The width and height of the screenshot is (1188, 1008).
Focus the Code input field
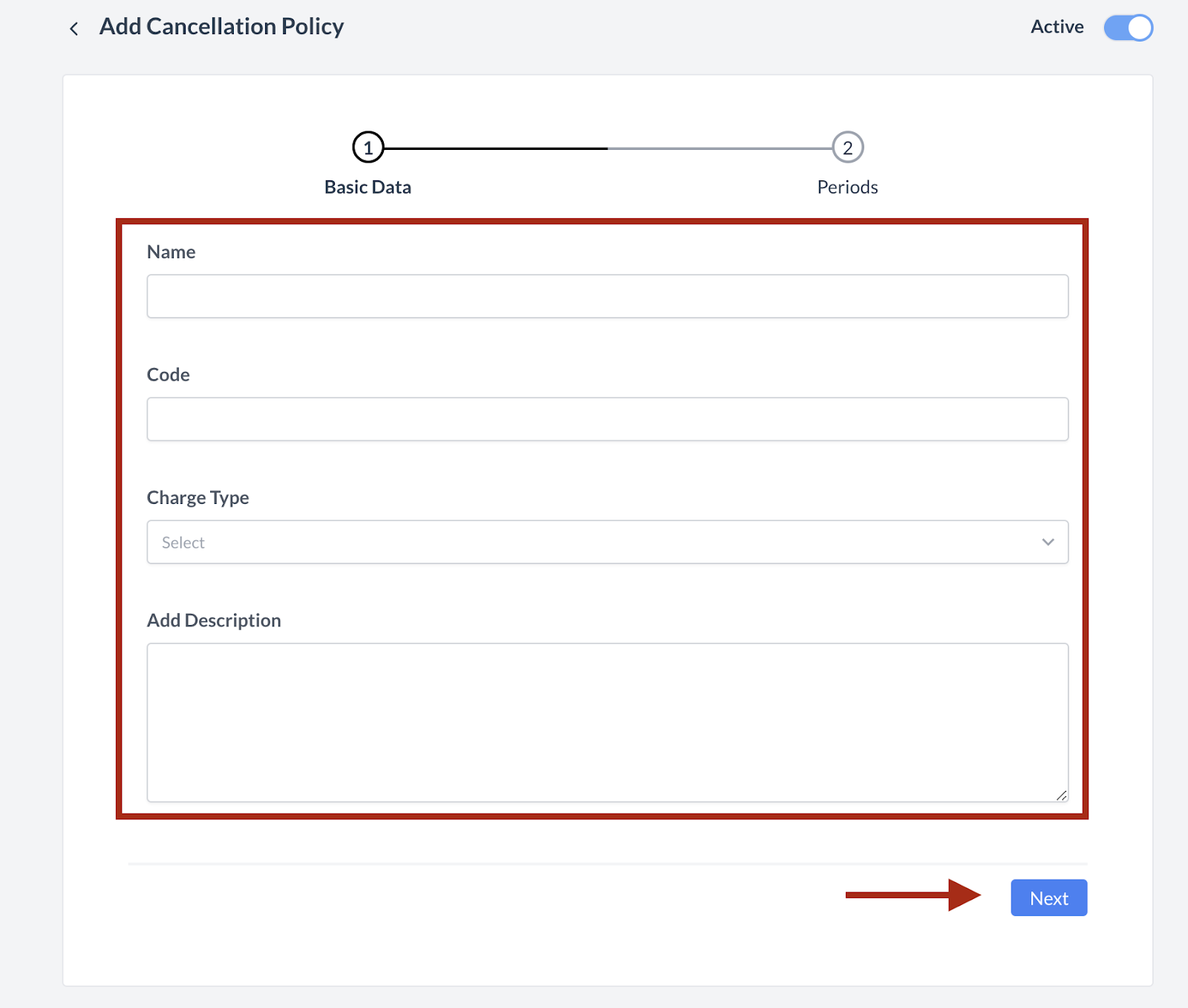[x=607, y=419]
